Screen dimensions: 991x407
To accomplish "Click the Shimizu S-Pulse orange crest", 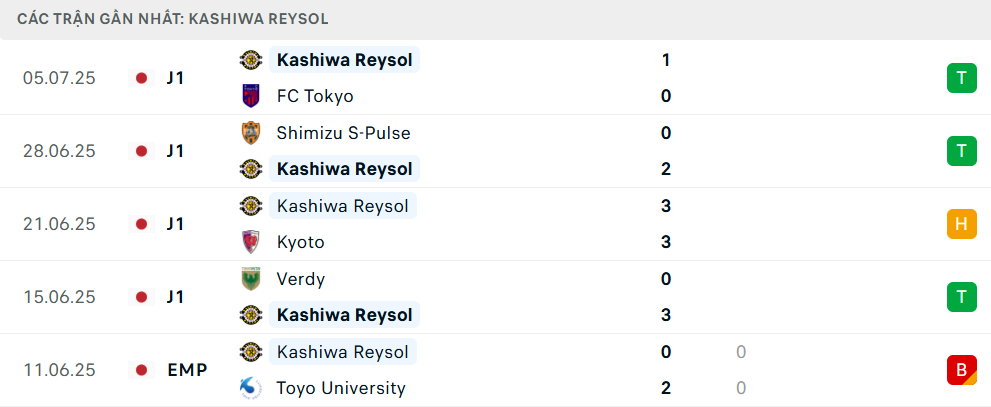I will click(251, 133).
